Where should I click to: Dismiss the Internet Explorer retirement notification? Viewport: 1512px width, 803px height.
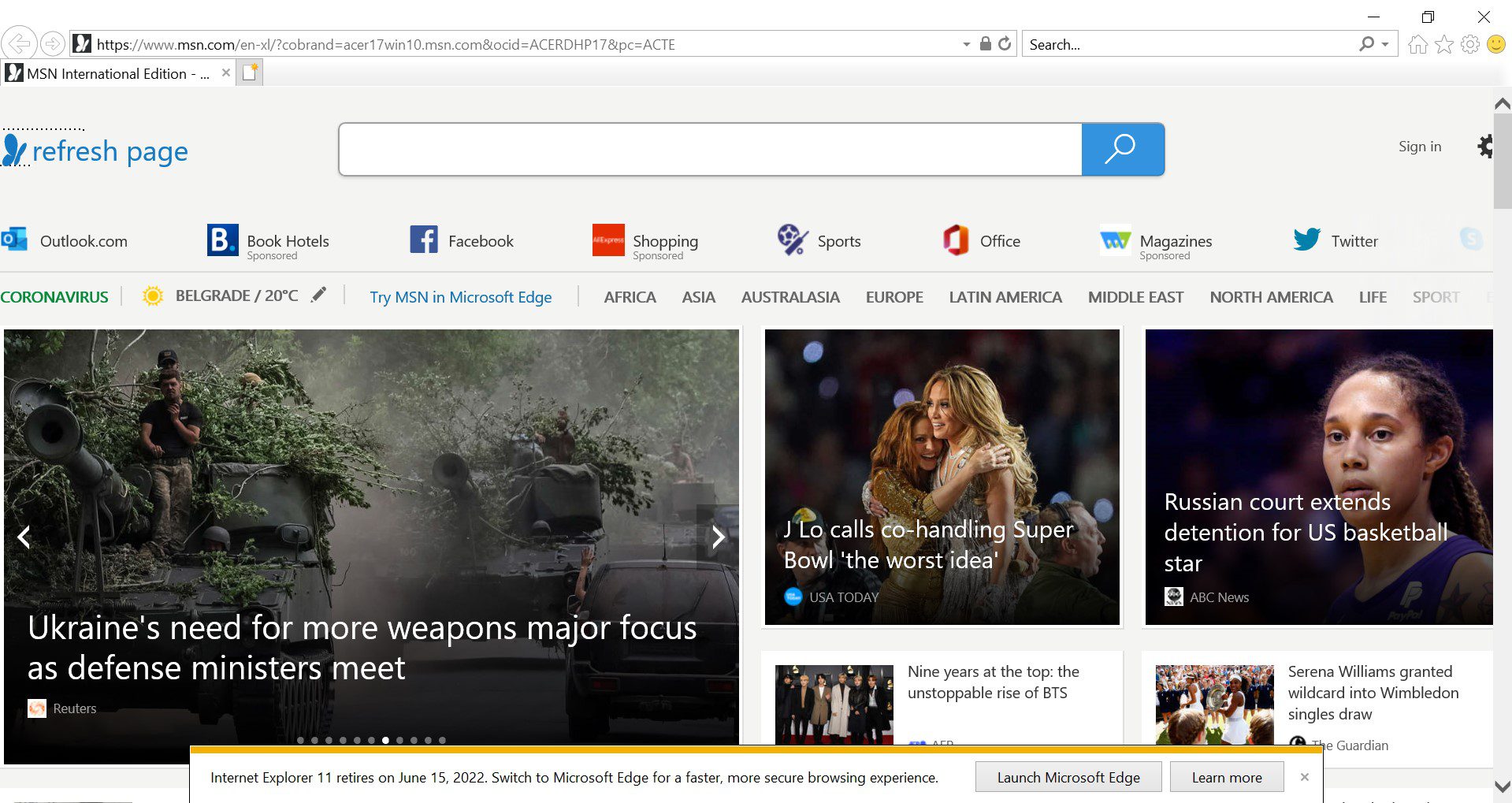1304,777
